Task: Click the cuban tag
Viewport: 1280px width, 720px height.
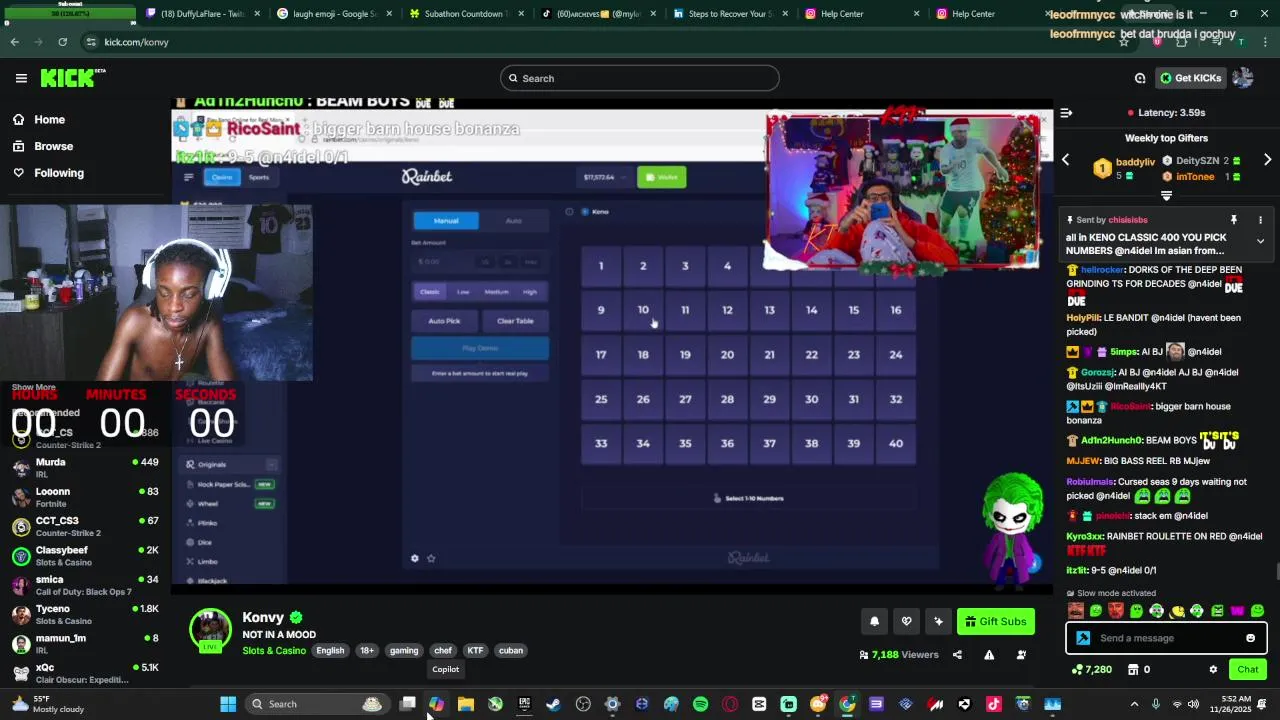Action: [x=511, y=650]
